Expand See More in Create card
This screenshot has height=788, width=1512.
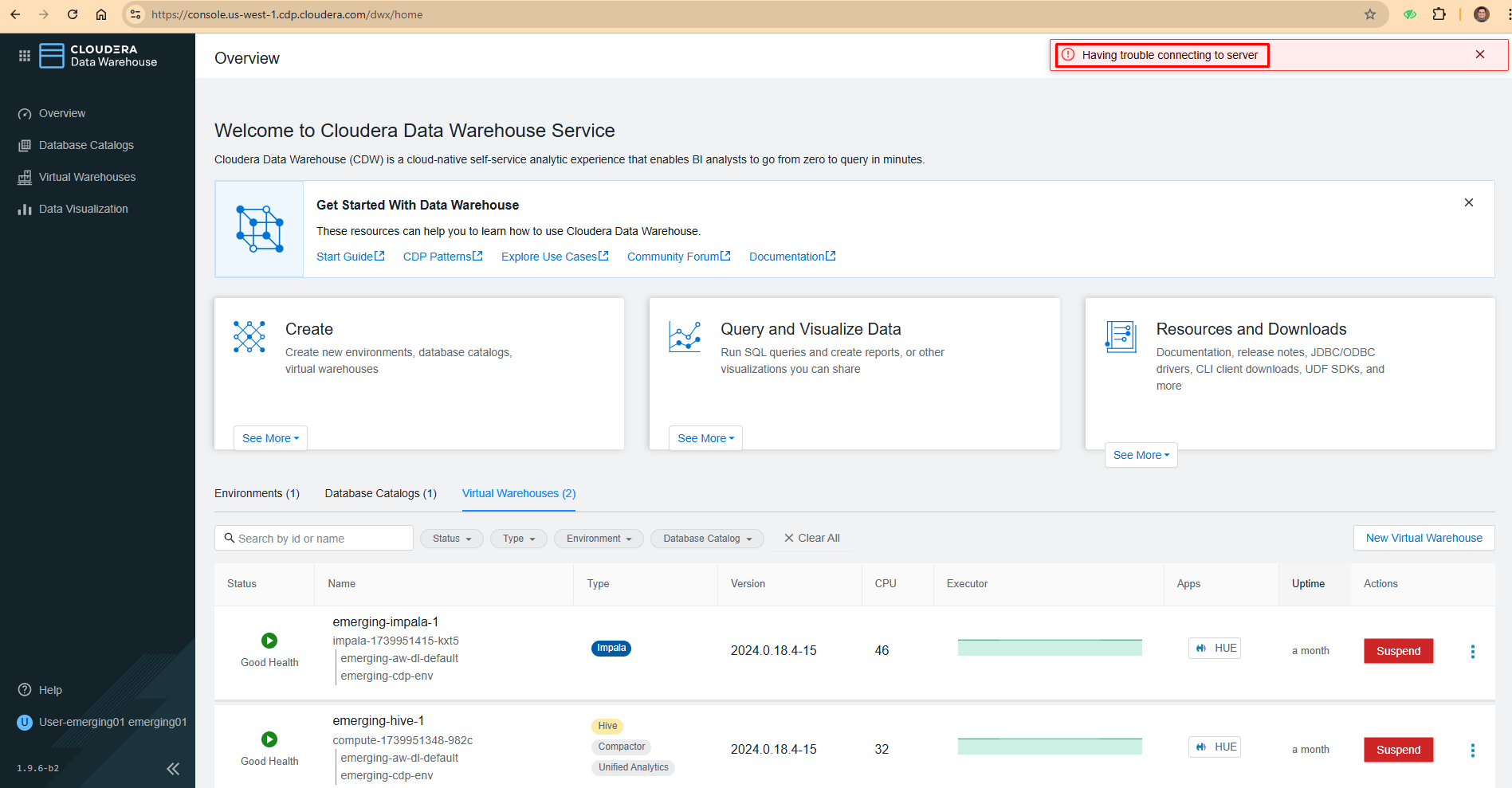[x=270, y=438]
